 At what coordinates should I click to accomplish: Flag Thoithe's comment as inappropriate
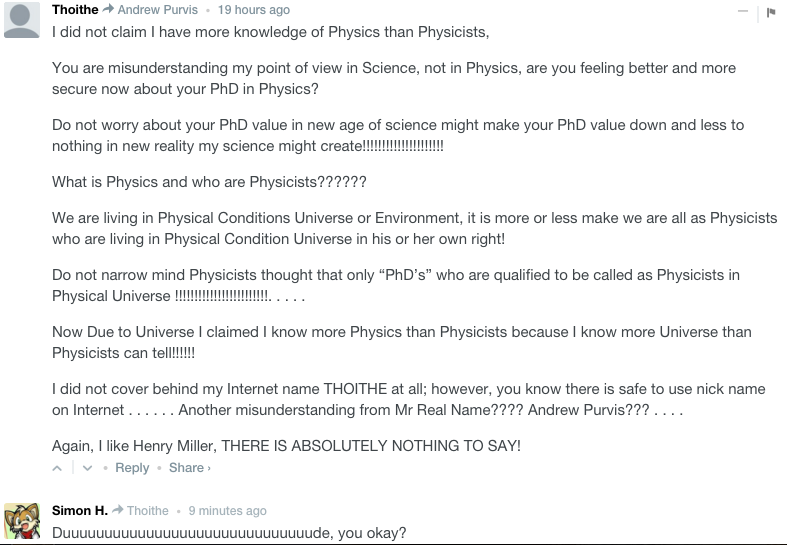771,12
